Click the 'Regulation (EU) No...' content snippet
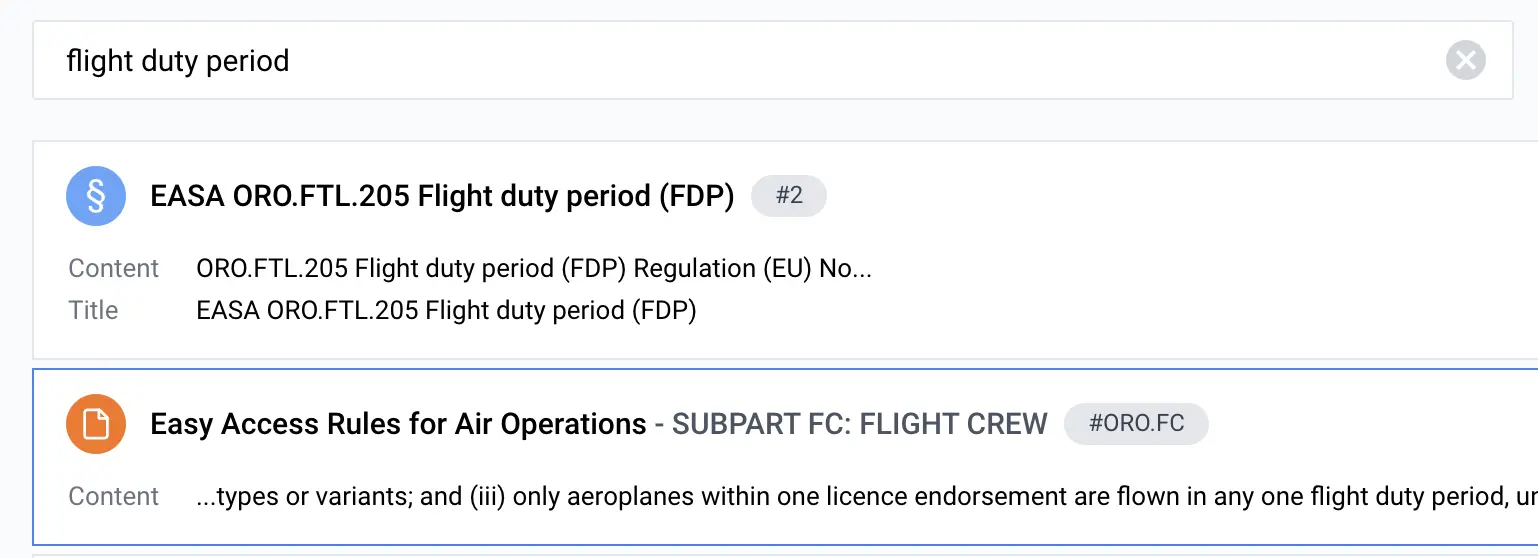Screen dimensions: 1538x558 [752, 269]
